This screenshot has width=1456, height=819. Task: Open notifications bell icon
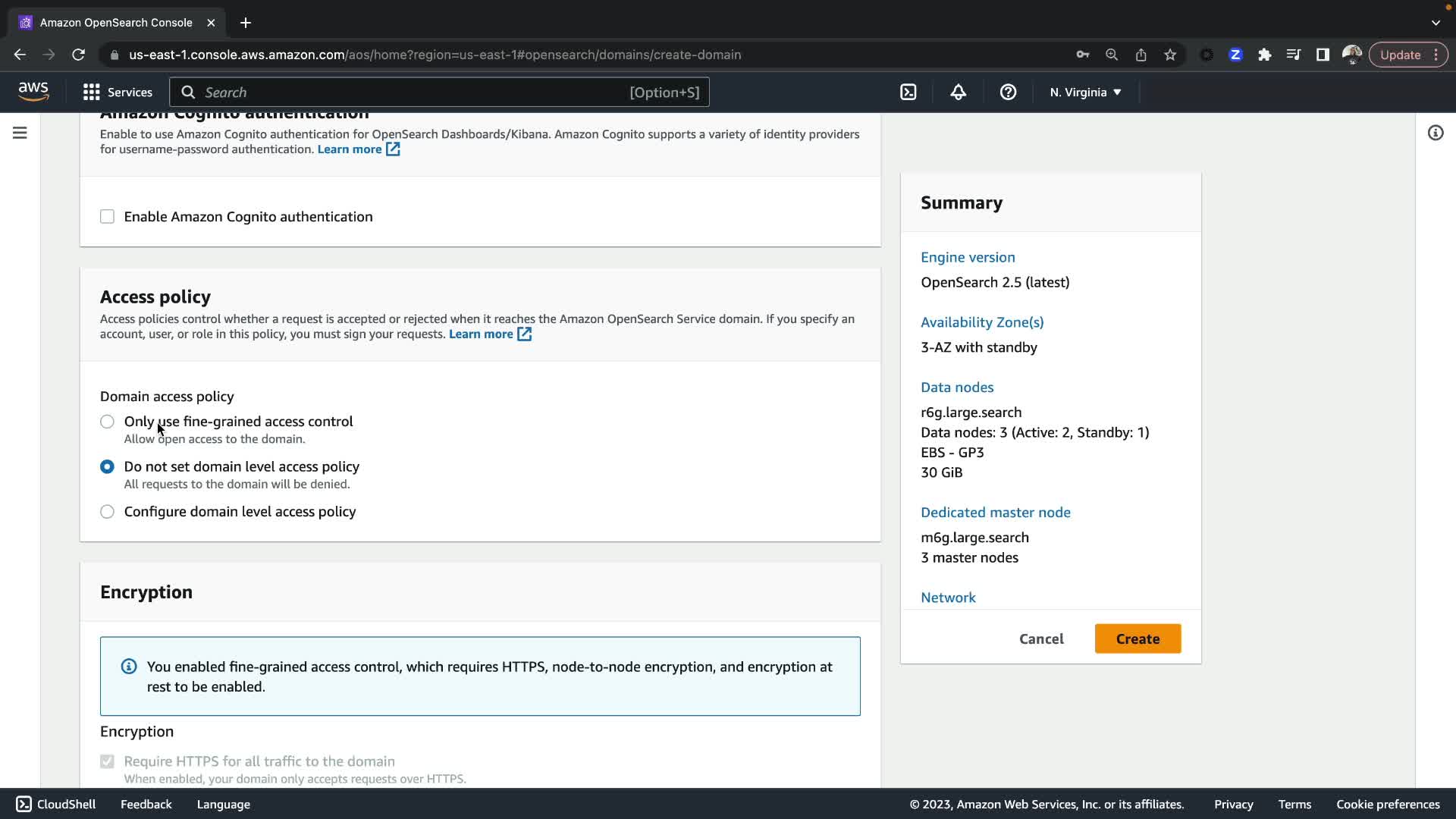pyautogui.click(x=958, y=93)
